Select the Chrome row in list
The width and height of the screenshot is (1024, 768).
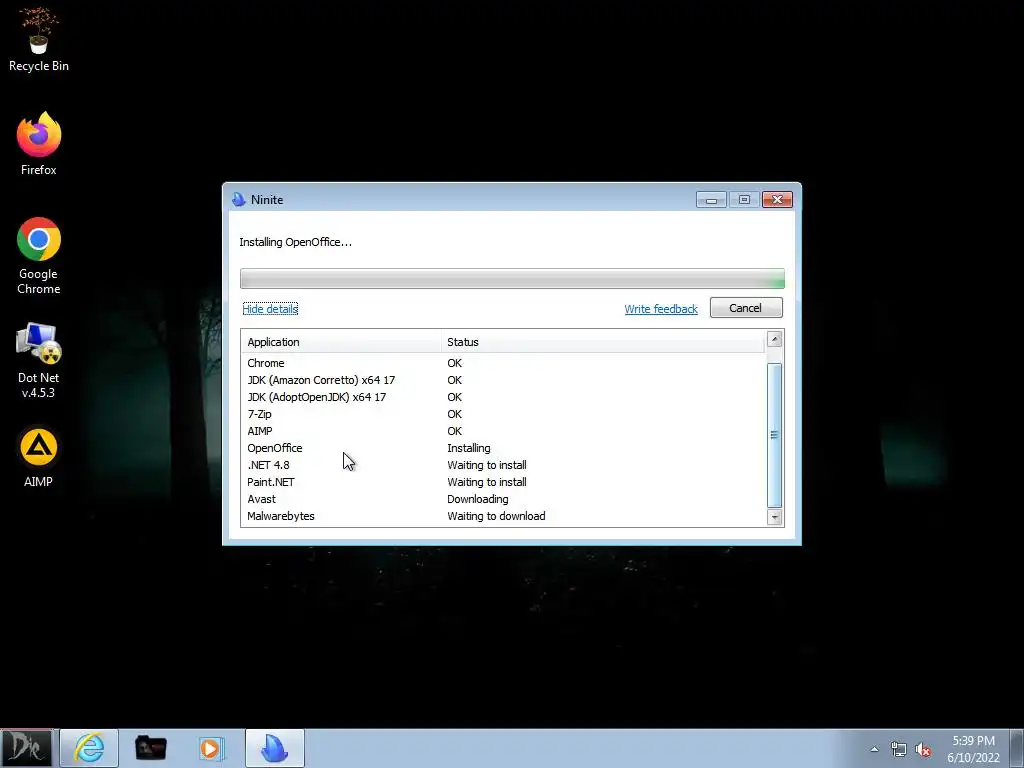pos(503,363)
